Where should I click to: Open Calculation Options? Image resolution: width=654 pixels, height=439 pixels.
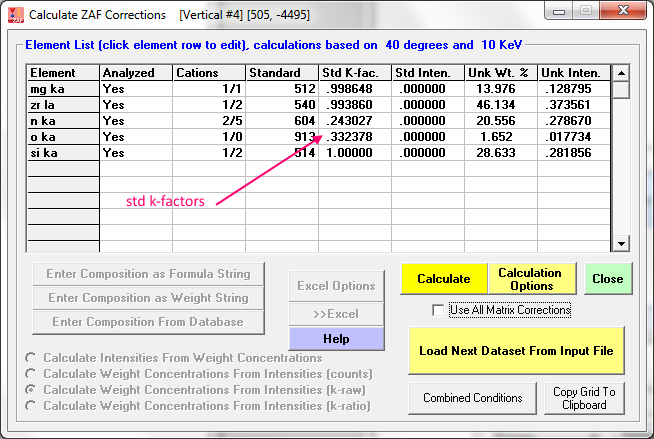point(530,279)
